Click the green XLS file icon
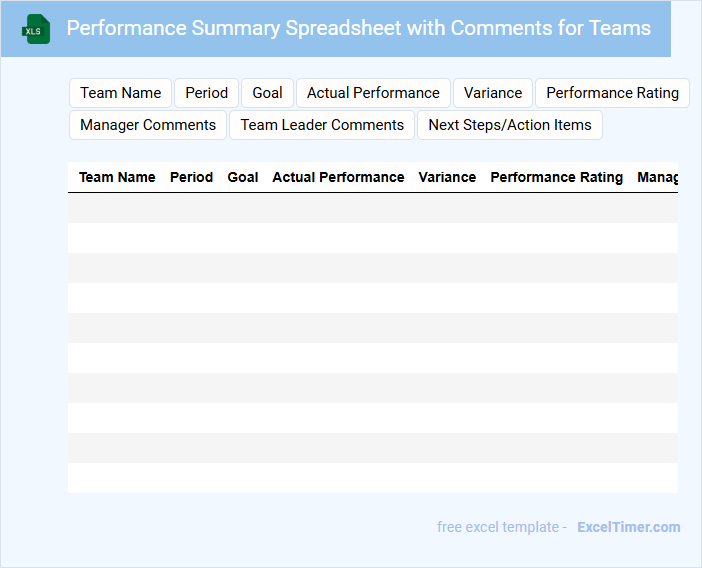Screen dimensions: 702x568 tap(36, 29)
